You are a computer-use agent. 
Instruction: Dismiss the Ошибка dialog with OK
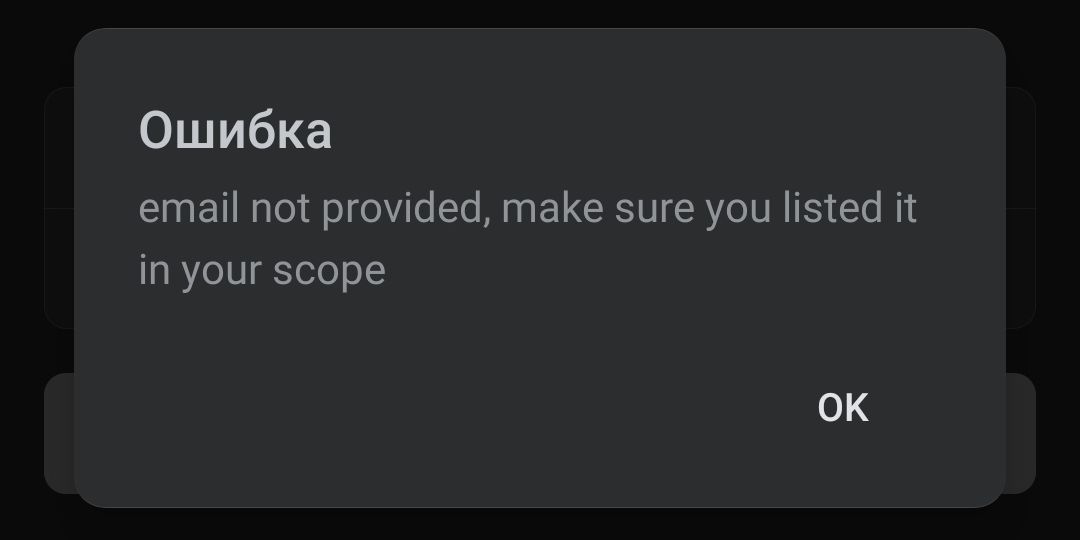coord(842,408)
